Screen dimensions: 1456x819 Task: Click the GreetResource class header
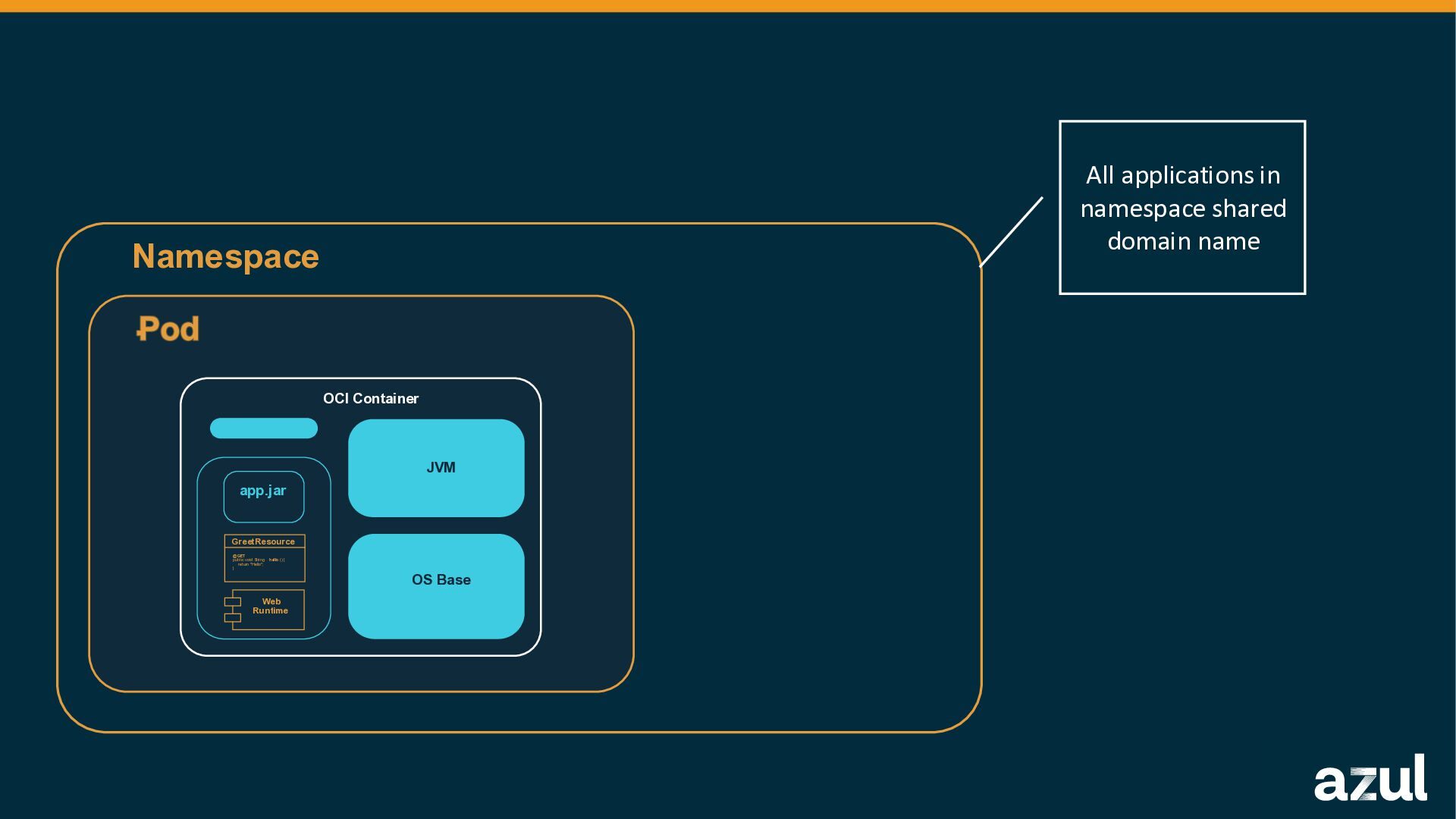(264, 541)
